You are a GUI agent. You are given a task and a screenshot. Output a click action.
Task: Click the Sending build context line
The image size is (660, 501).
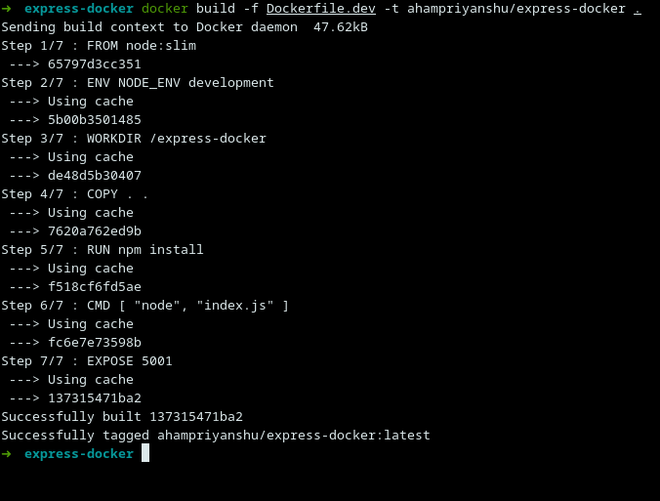[x=184, y=27]
